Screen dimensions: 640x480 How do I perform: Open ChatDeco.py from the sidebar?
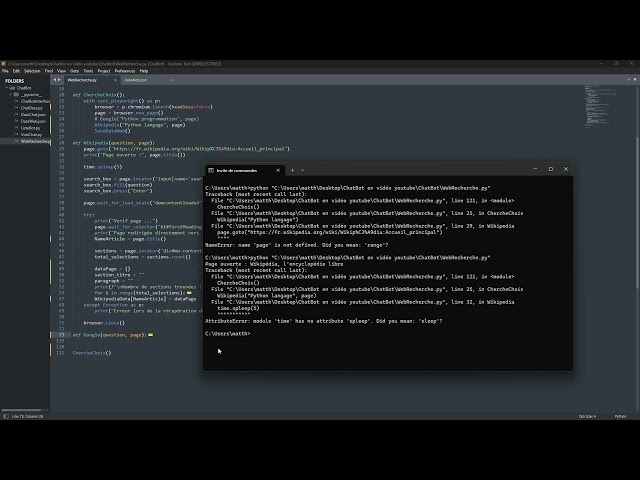point(31,108)
